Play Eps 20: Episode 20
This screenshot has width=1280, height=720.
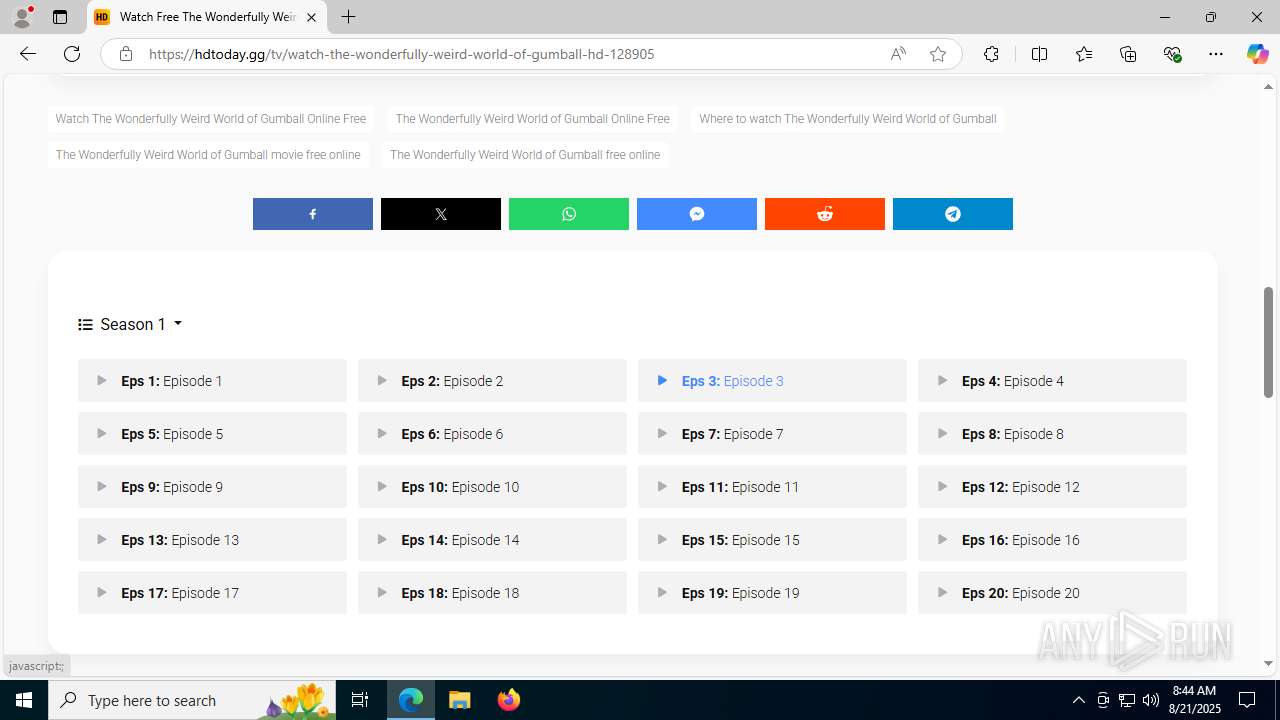[1052, 593]
